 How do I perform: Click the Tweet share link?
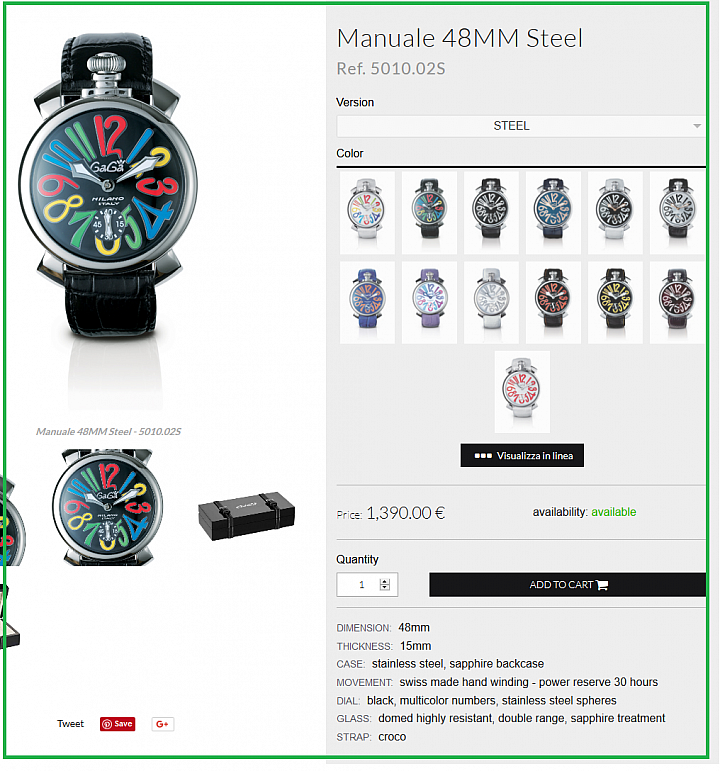point(70,724)
